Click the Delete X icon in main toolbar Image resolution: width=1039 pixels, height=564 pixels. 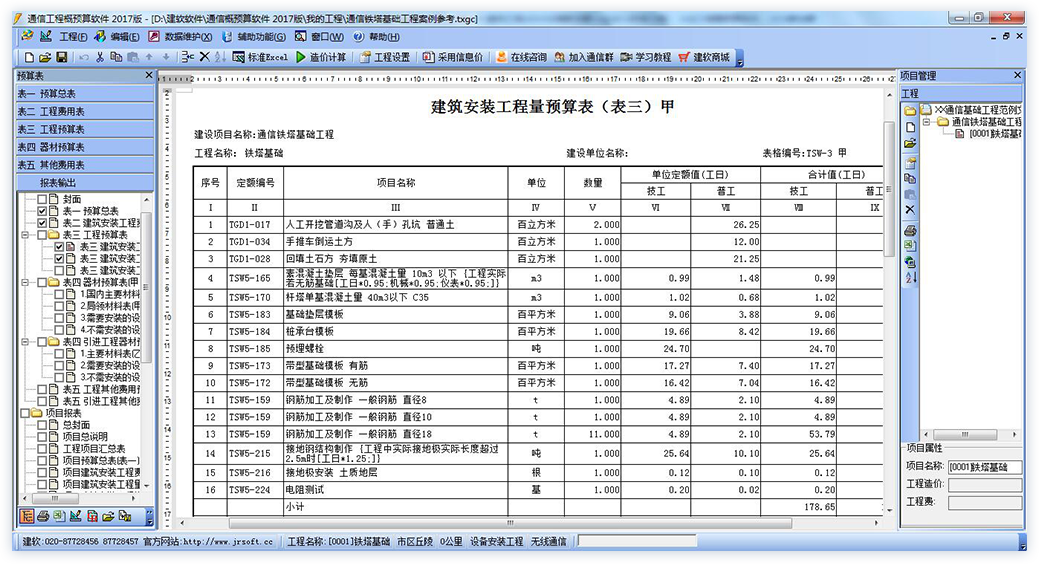[205, 58]
